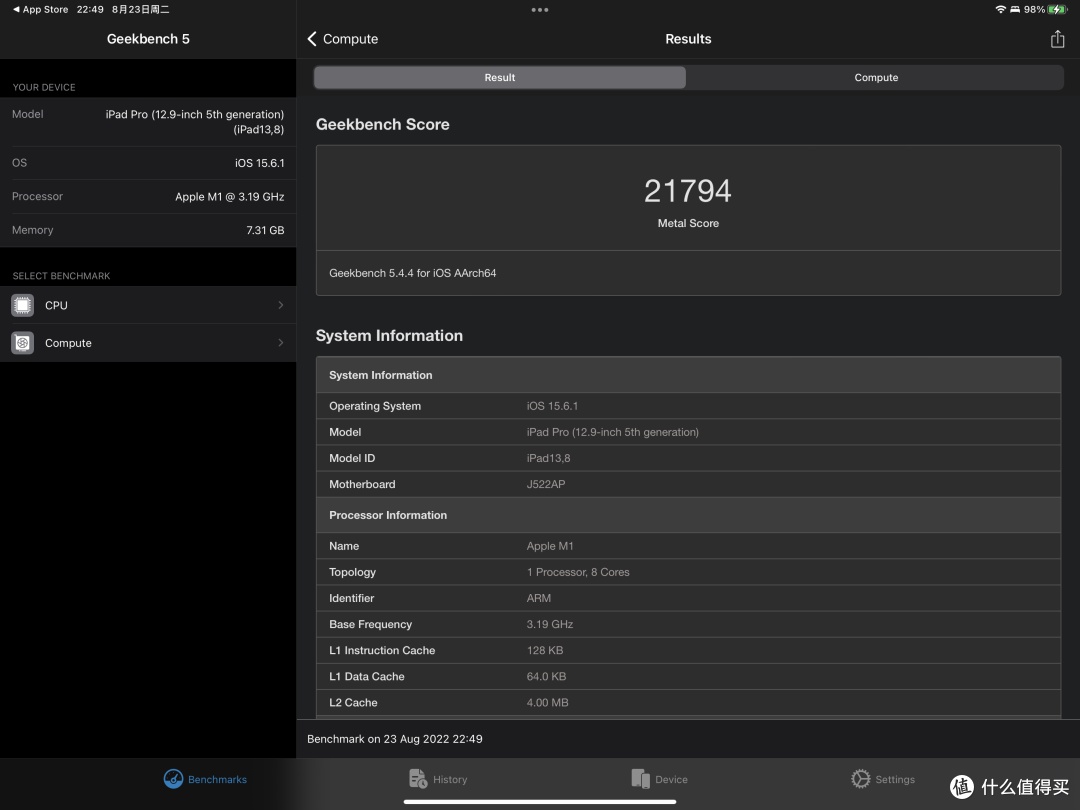The width and height of the screenshot is (1080, 810).
Task: Expand CPU row chevron arrow
Action: pyautogui.click(x=280, y=305)
